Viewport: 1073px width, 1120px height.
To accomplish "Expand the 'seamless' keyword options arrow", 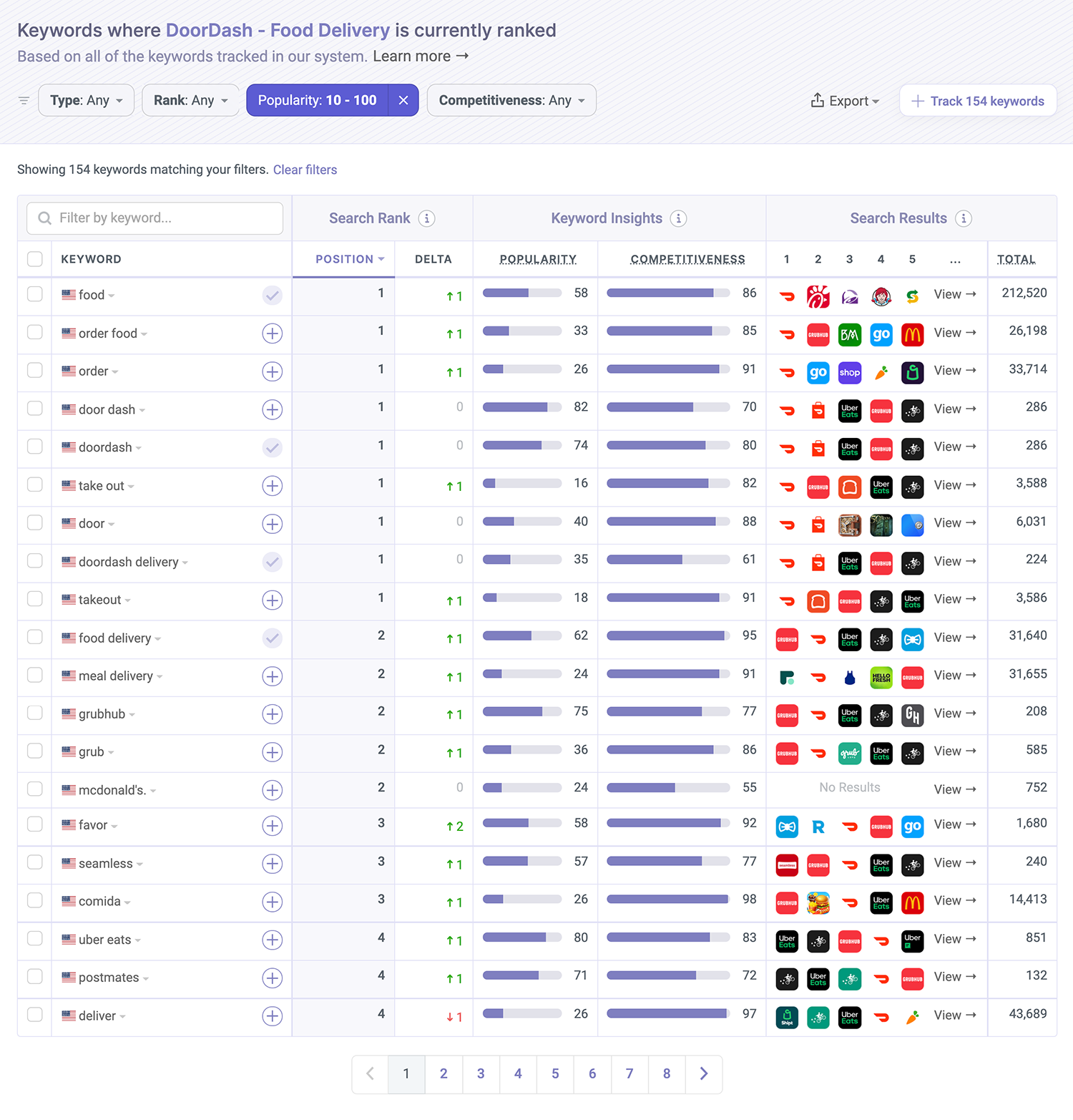I will coord(139,865).
